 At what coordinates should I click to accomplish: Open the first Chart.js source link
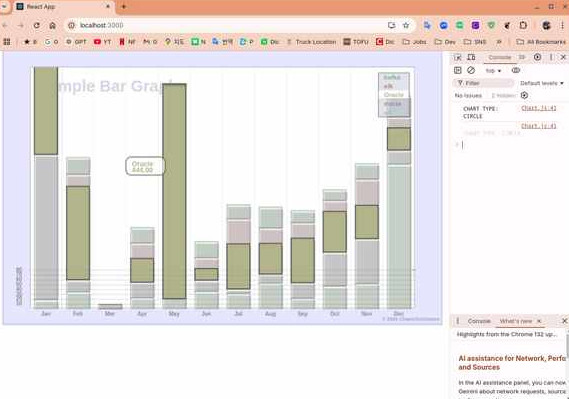539,108
